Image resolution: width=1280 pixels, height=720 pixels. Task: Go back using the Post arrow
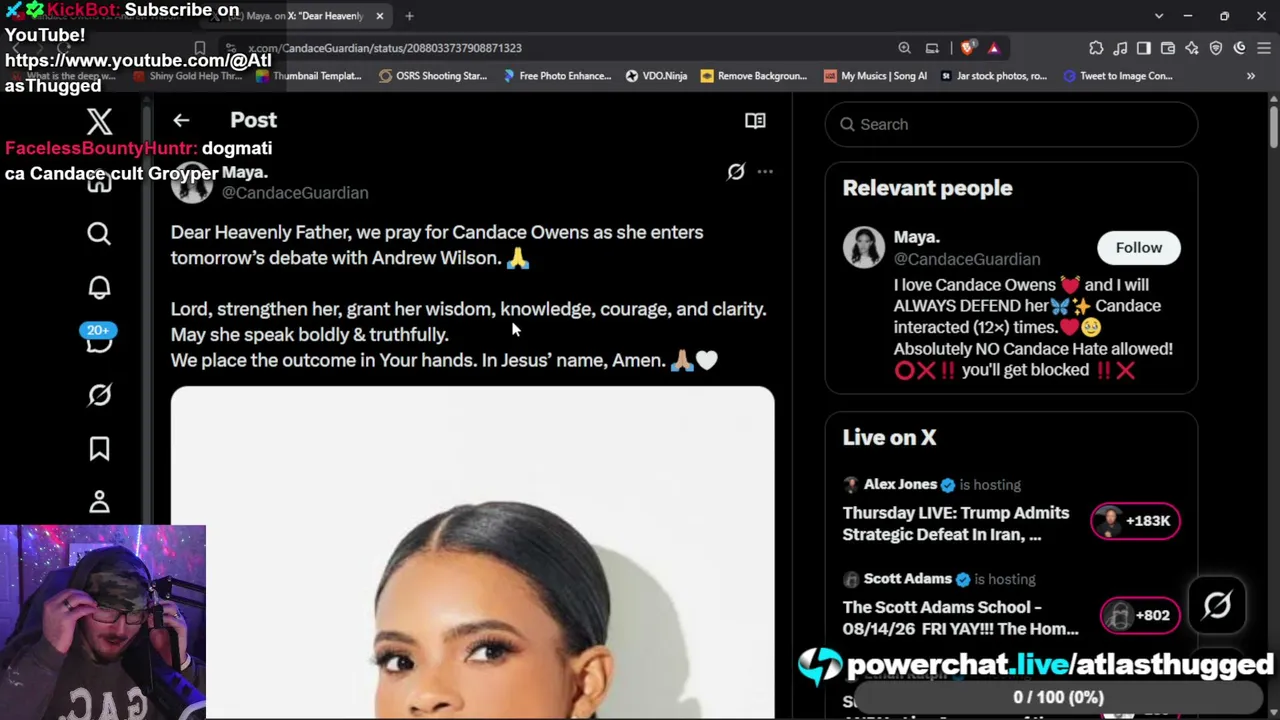point(181,120)
